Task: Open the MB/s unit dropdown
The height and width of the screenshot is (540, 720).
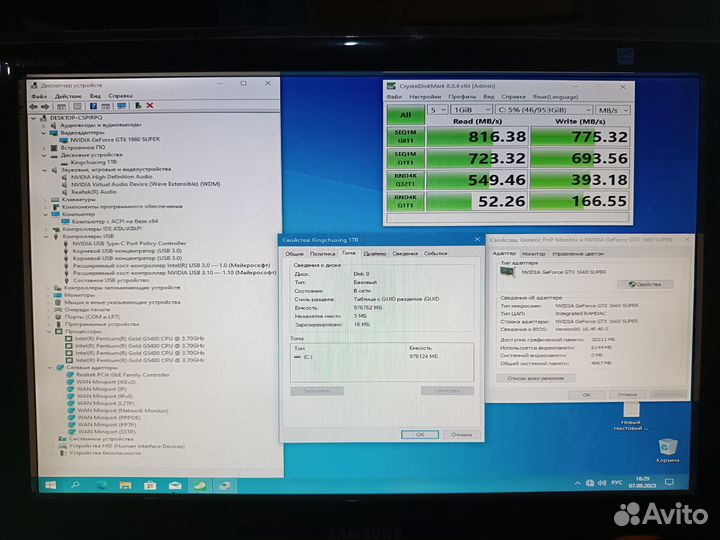Action: (x=613, y=110)
